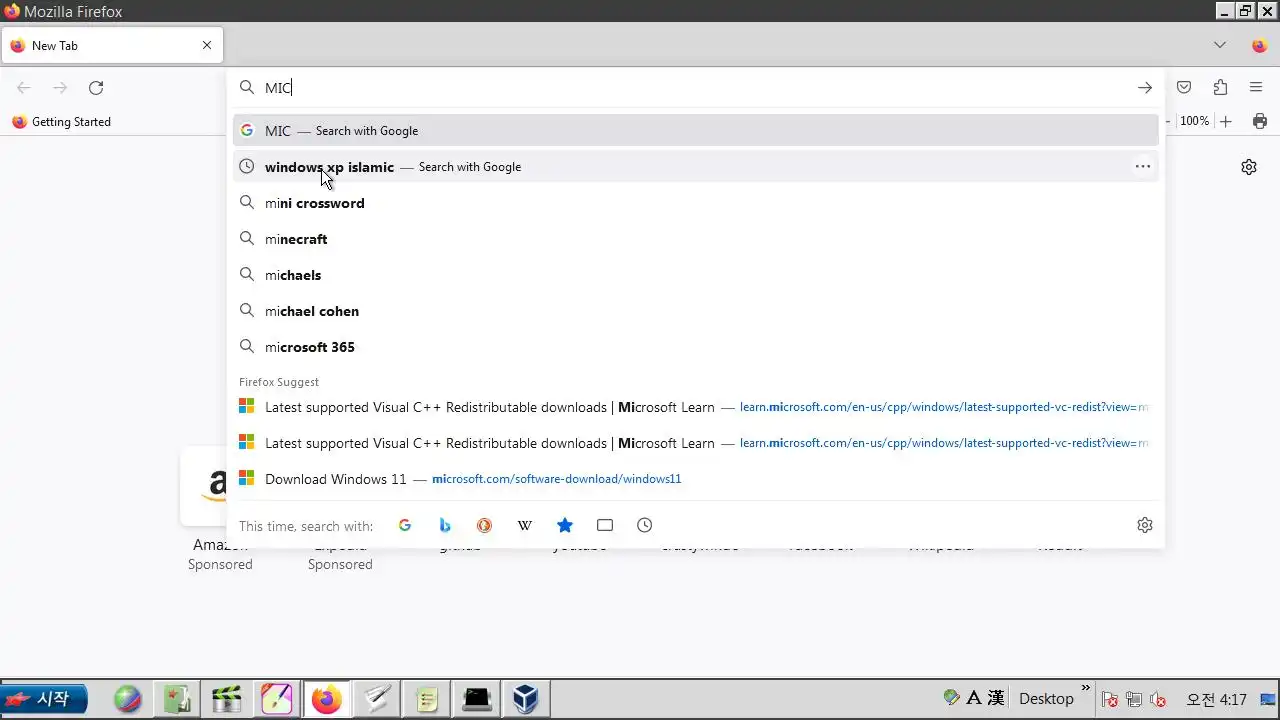
Task: Click the print icon
Action: [x=1260, y=121]
